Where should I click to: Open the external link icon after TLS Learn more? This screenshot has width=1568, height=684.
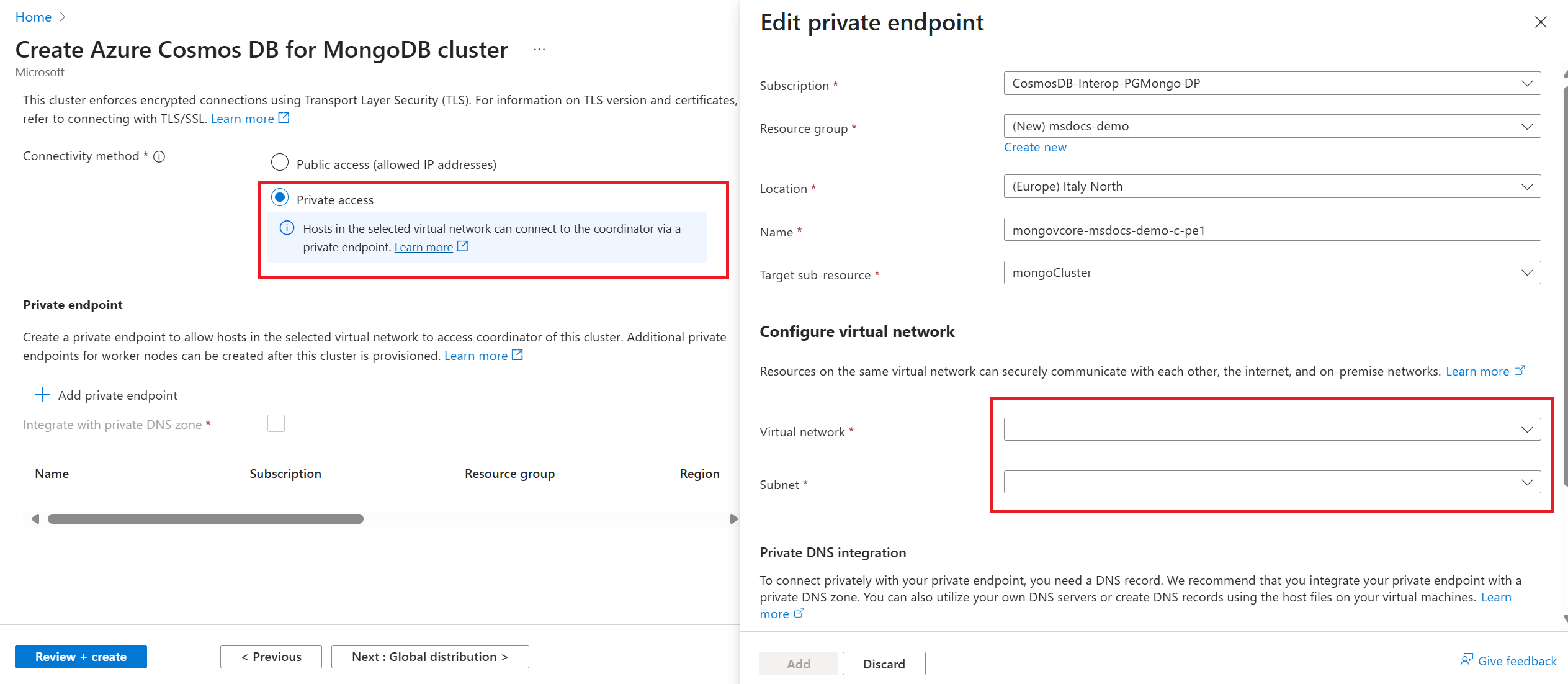tap(284, 117)
